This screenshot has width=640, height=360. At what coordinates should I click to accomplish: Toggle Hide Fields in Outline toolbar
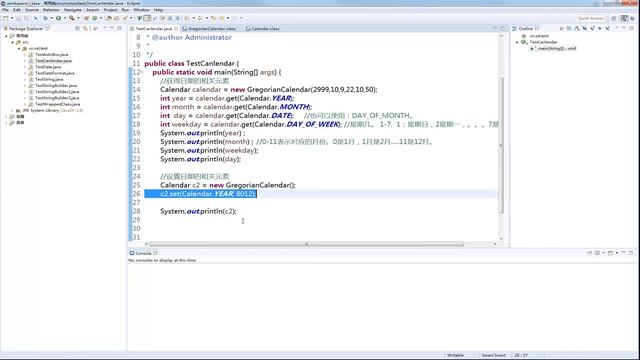coord(584,28)
